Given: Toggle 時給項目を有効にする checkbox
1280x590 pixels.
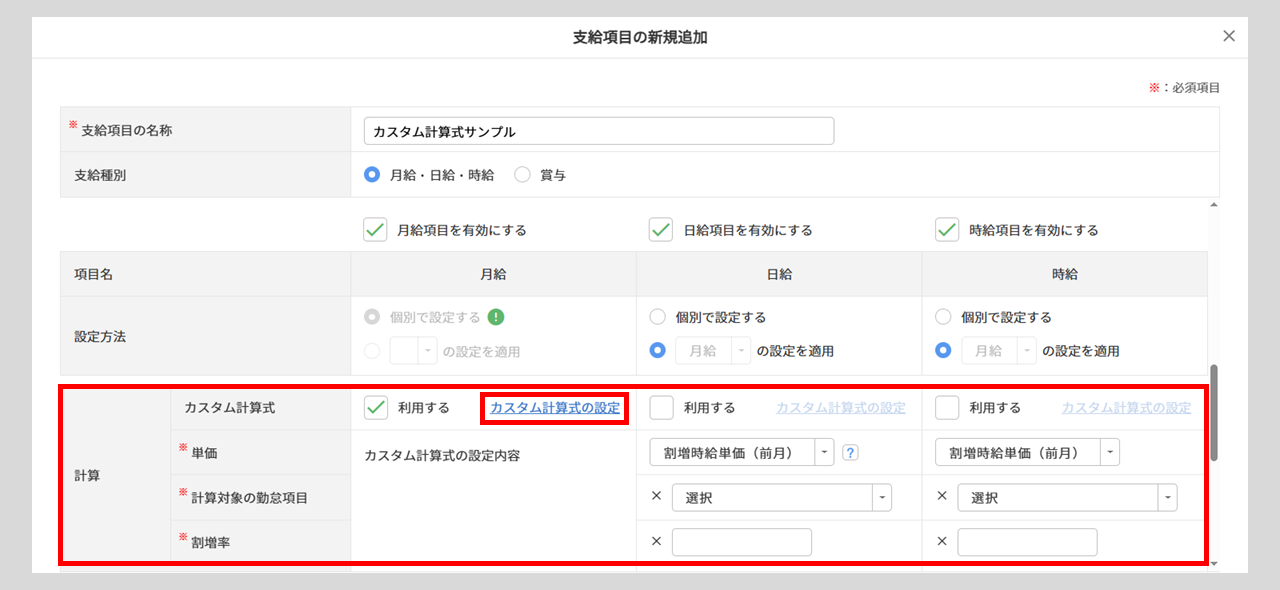Looking at the screenshot, I should point(947,230).
